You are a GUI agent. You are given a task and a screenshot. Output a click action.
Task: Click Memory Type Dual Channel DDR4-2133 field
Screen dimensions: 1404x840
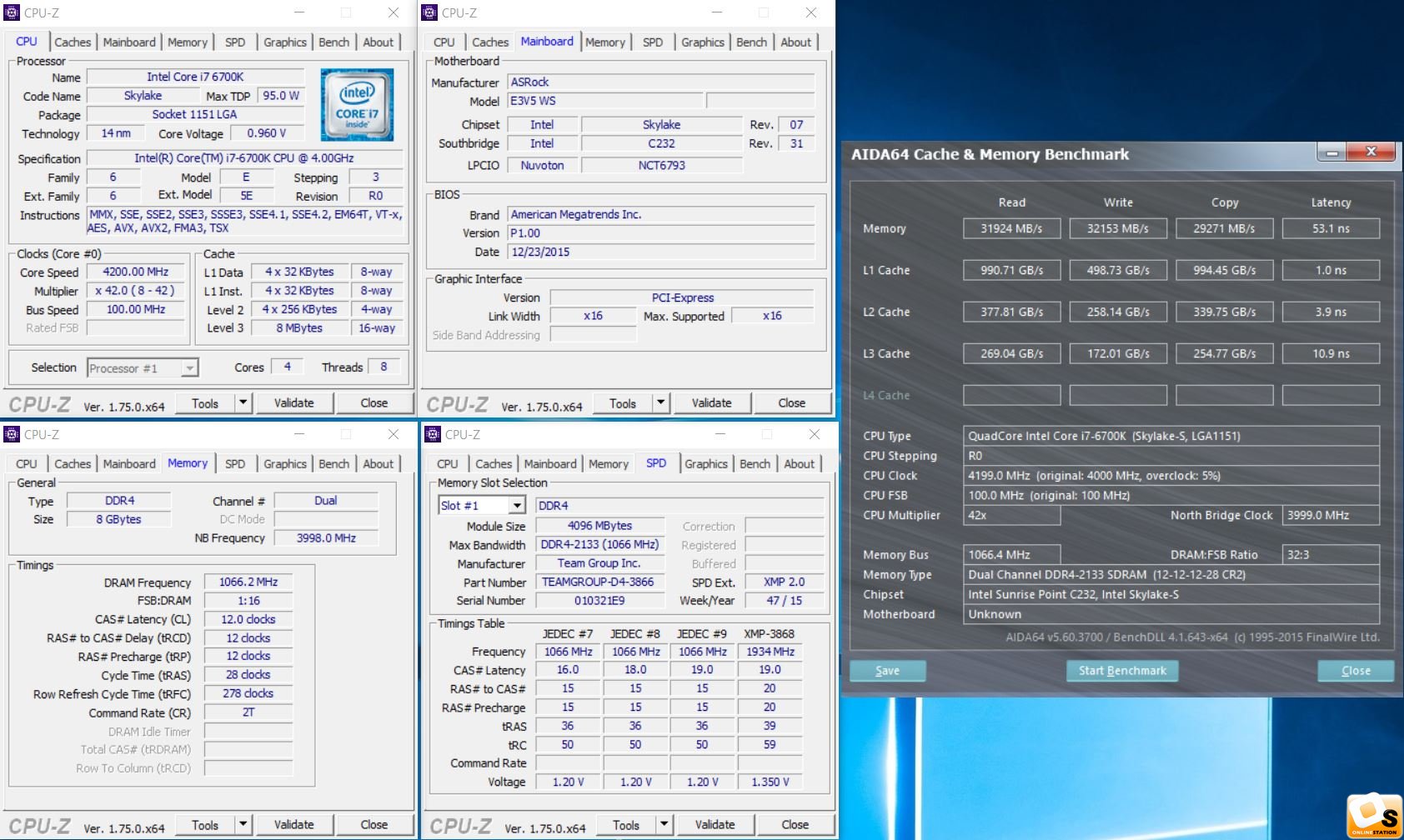tap(1171, 574)
